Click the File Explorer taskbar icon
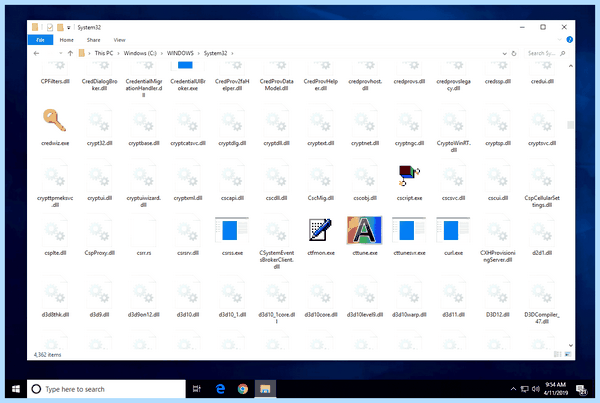 [265, 389]
